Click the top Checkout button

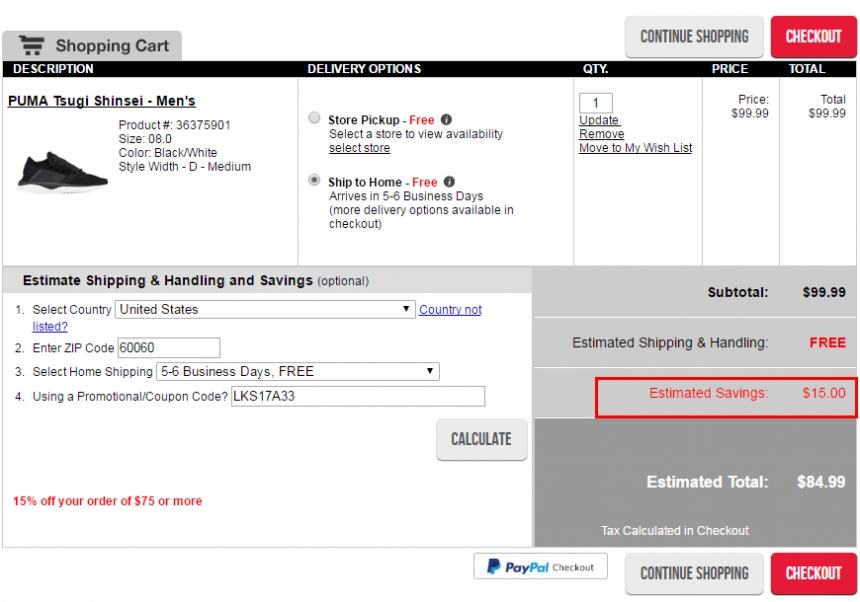pos(813,37)
